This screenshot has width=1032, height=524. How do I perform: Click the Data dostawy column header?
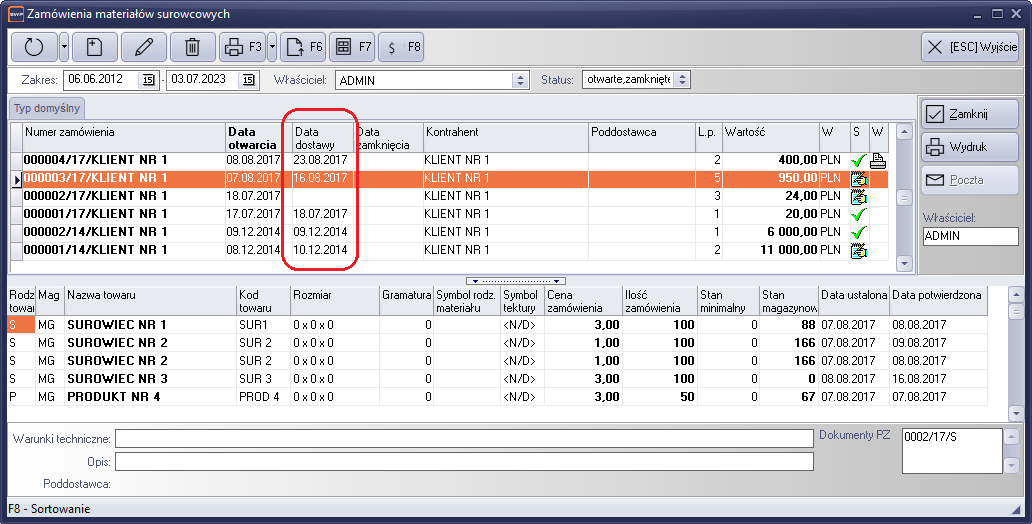click(x=320, y=137)
